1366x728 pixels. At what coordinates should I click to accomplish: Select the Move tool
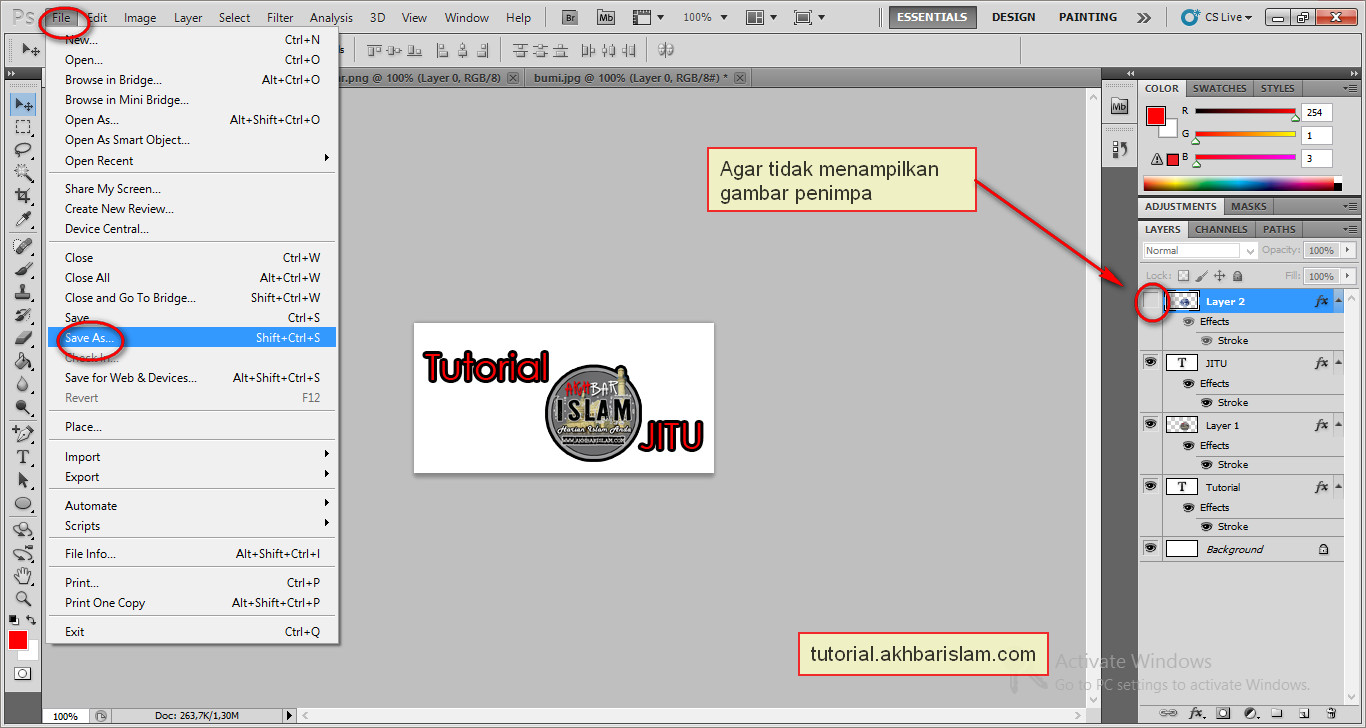[x=23, y=104]
